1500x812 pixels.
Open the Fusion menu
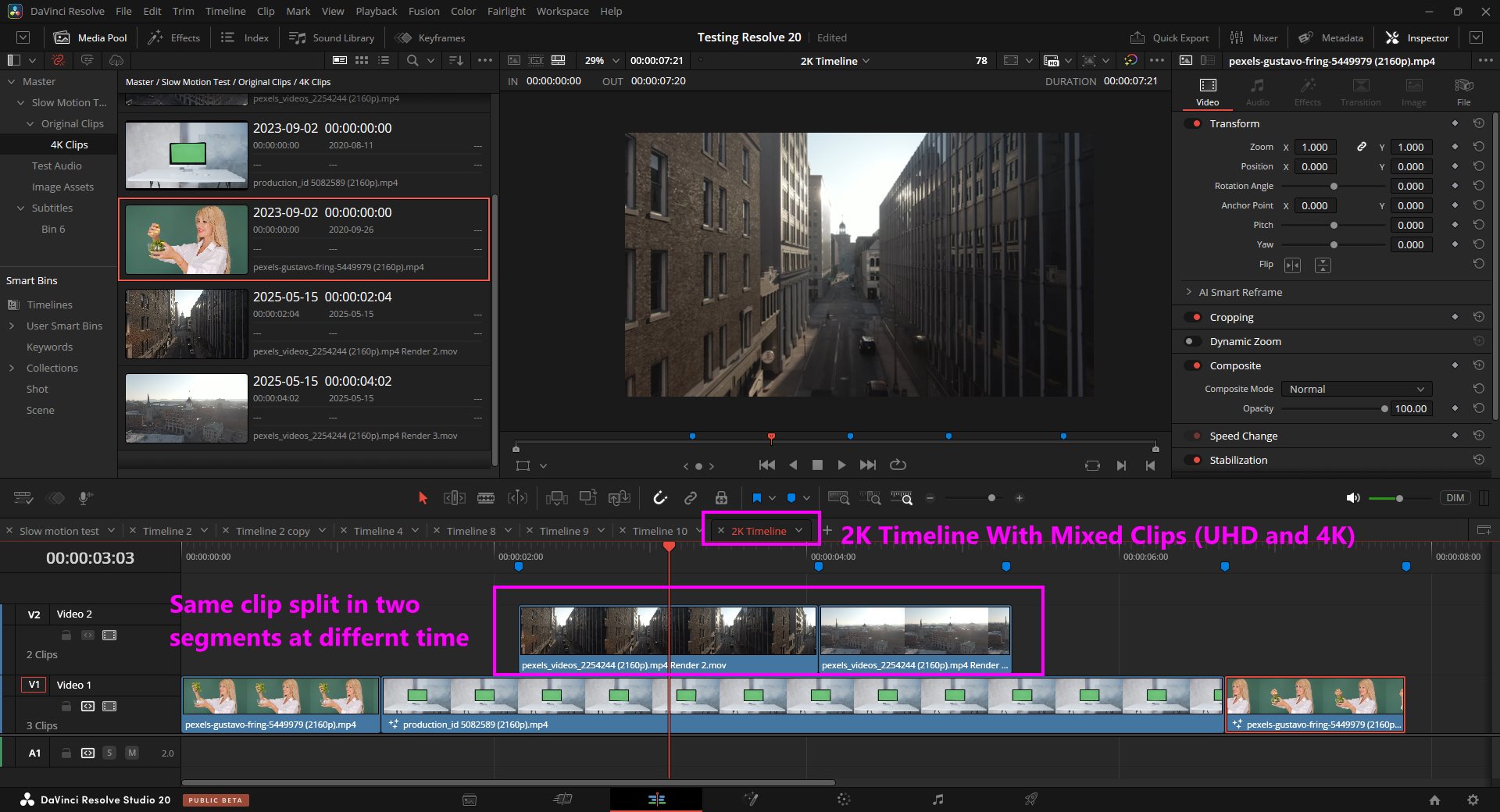pos(423,11)
